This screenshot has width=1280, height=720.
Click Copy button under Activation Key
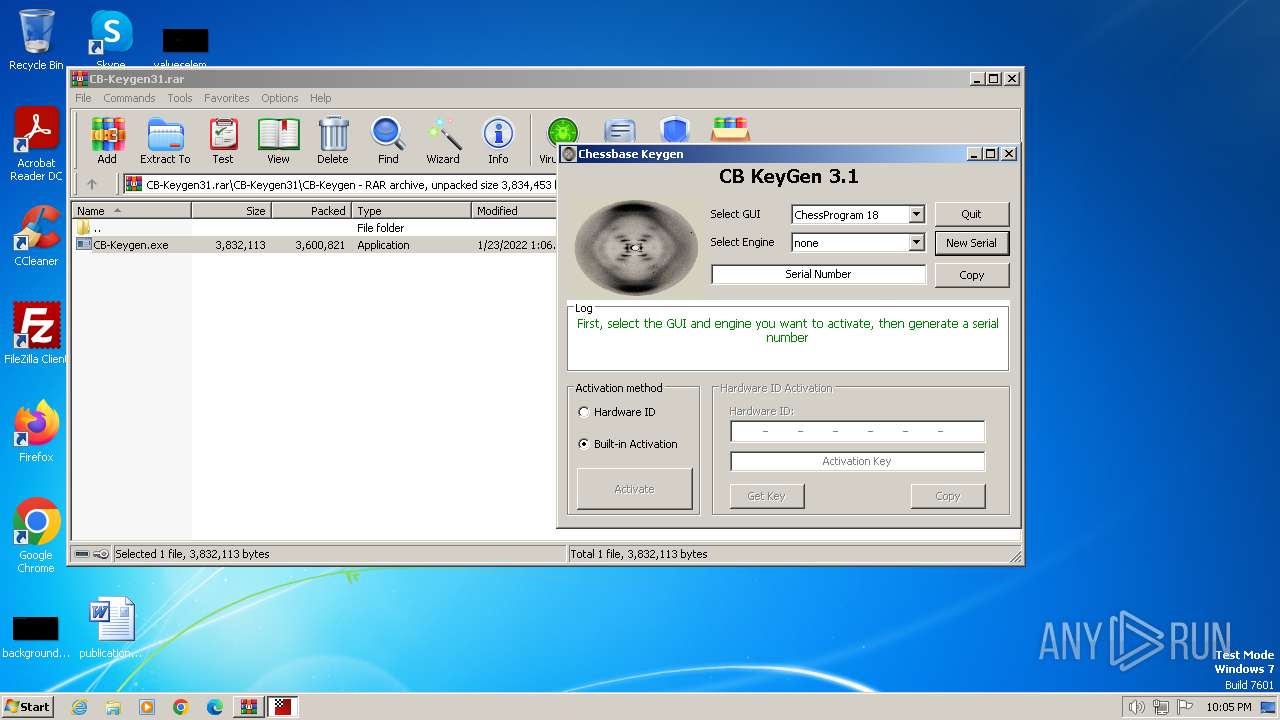click(x=948, y=496)
